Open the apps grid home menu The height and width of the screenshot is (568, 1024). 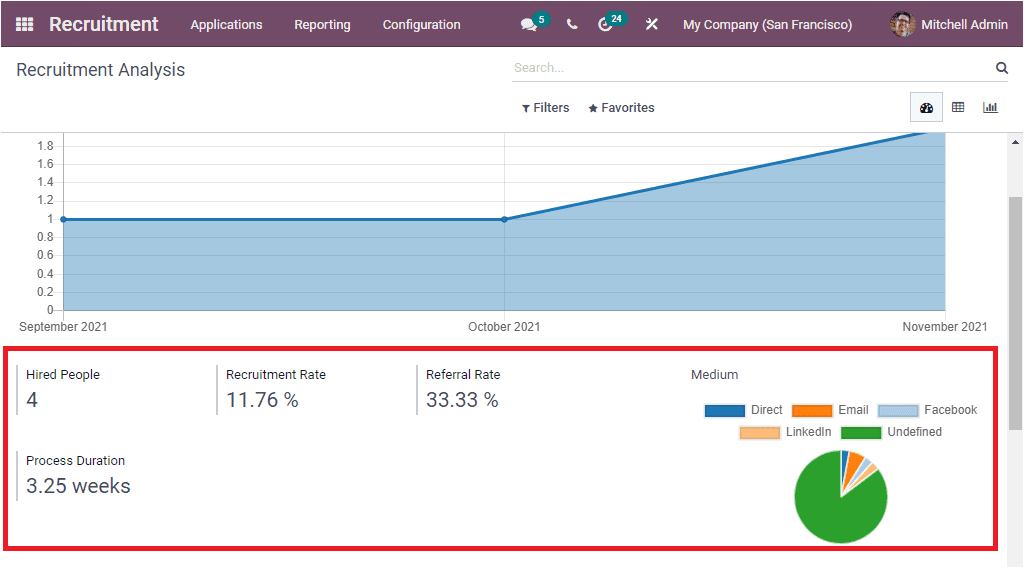click(24, 24)
